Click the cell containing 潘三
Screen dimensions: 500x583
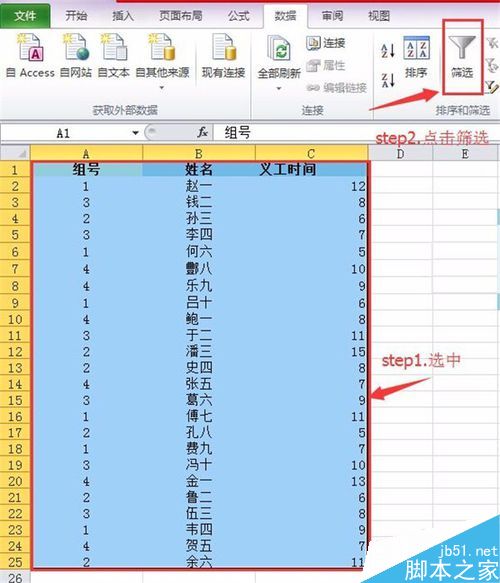click(199, 351)
